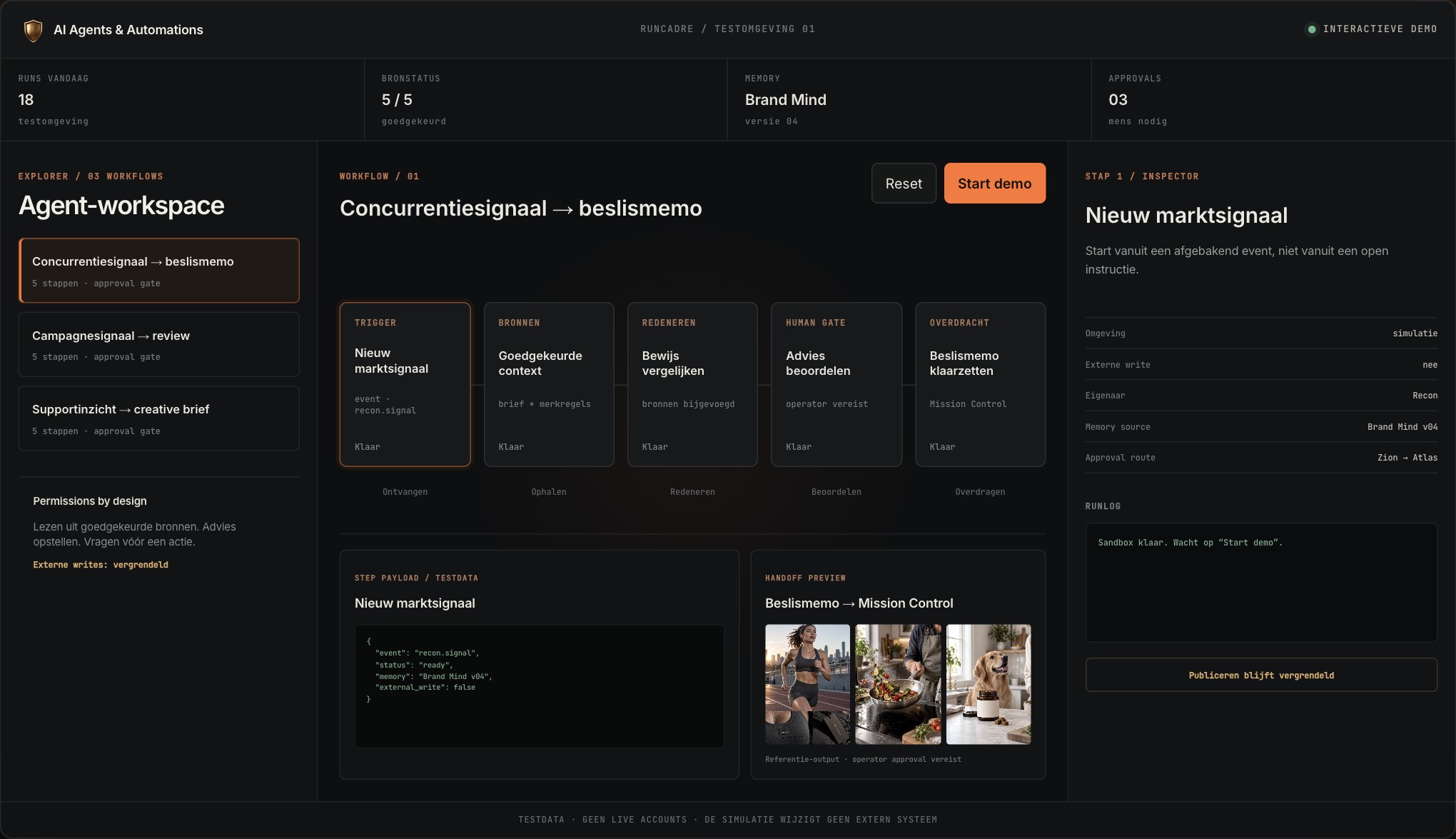Open the Human Gate card Advies beoordelen

[x=836, y=385]
